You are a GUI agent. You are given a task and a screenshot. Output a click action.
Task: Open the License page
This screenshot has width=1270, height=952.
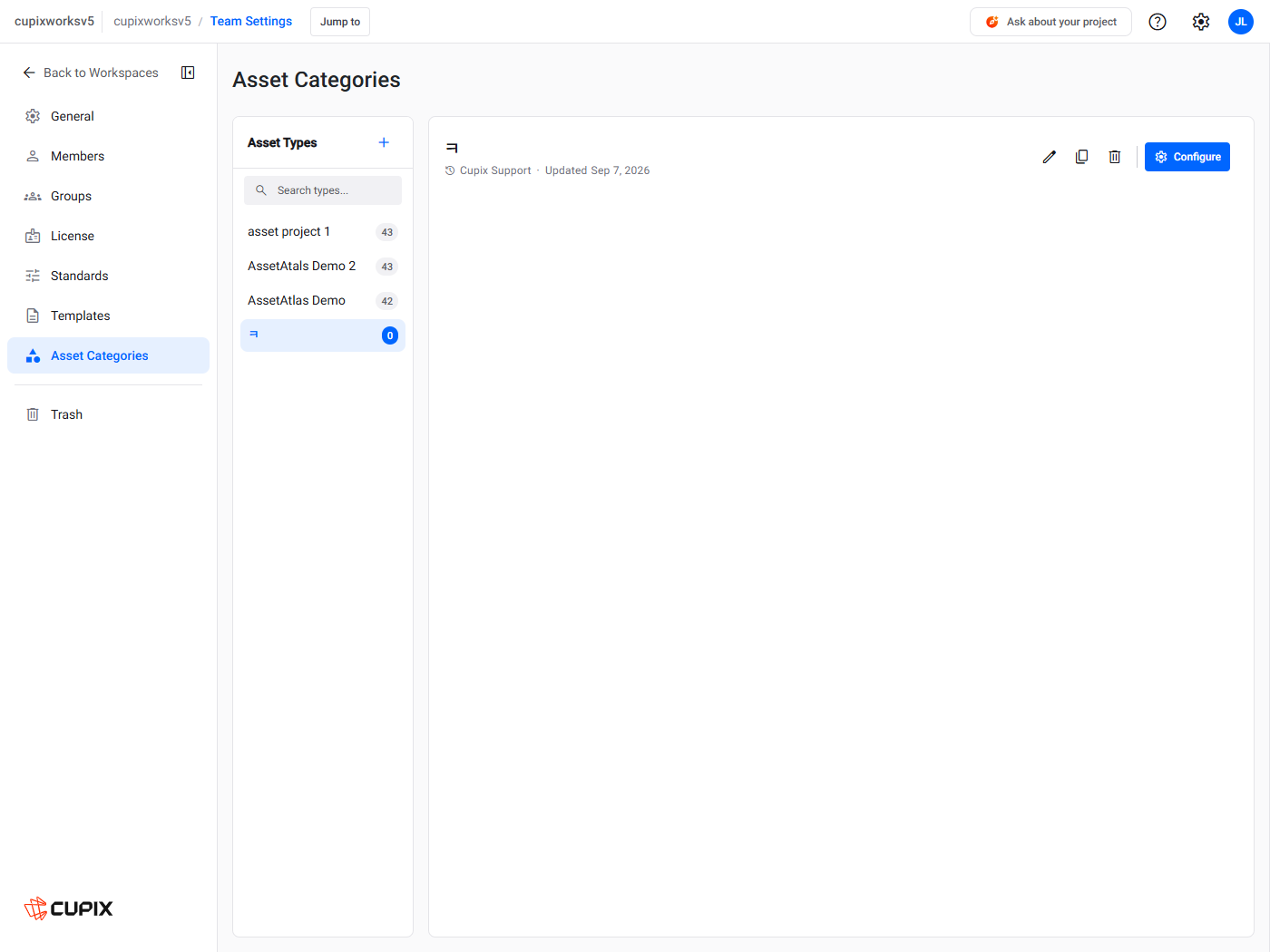coord(108,236)
